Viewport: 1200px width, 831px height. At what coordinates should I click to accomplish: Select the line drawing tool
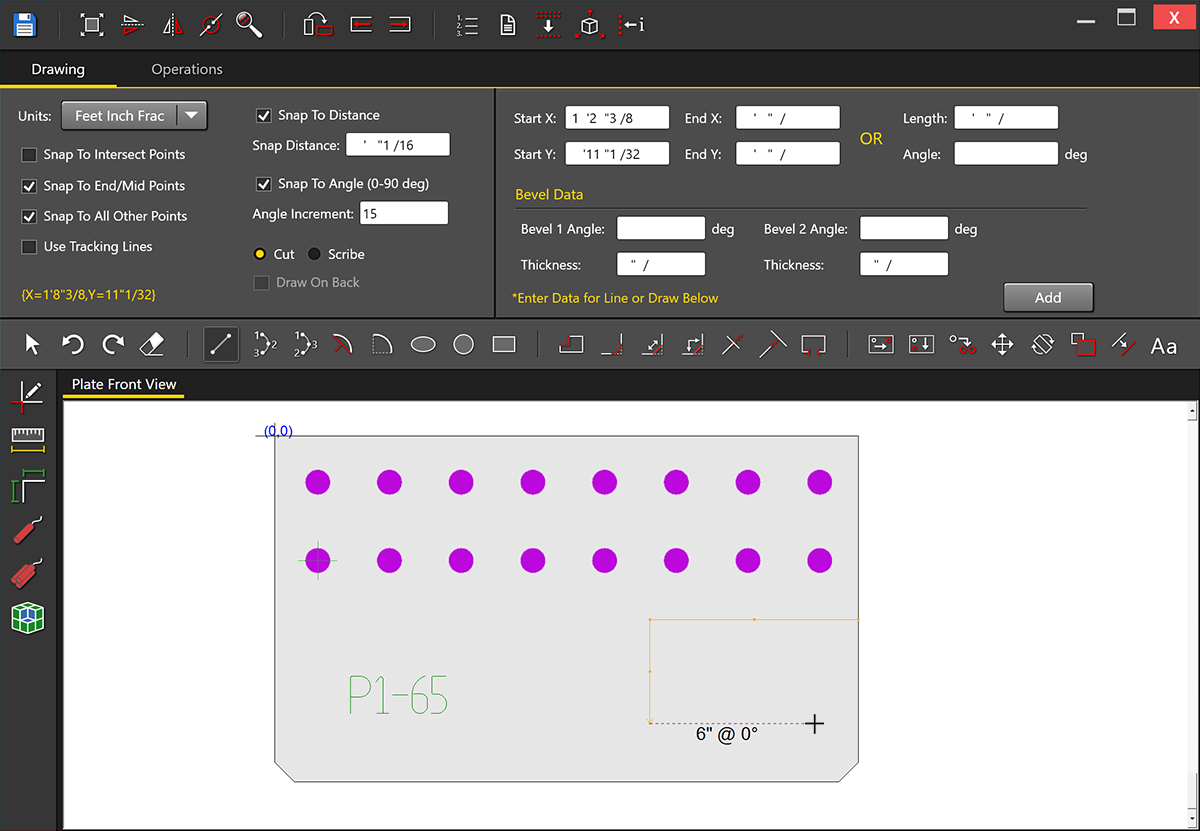(221, 345)
